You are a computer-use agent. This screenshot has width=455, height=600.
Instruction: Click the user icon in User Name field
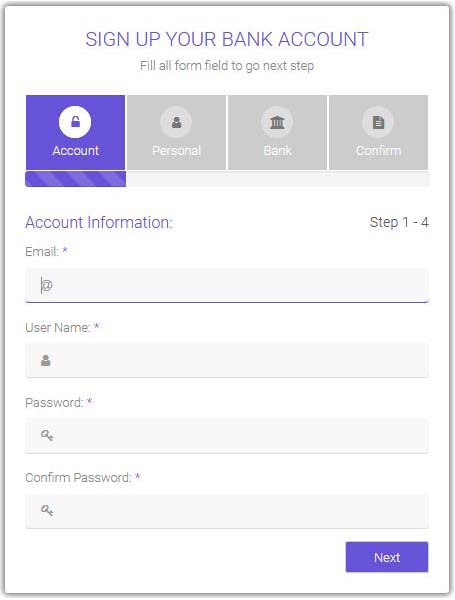coord(46,360)
